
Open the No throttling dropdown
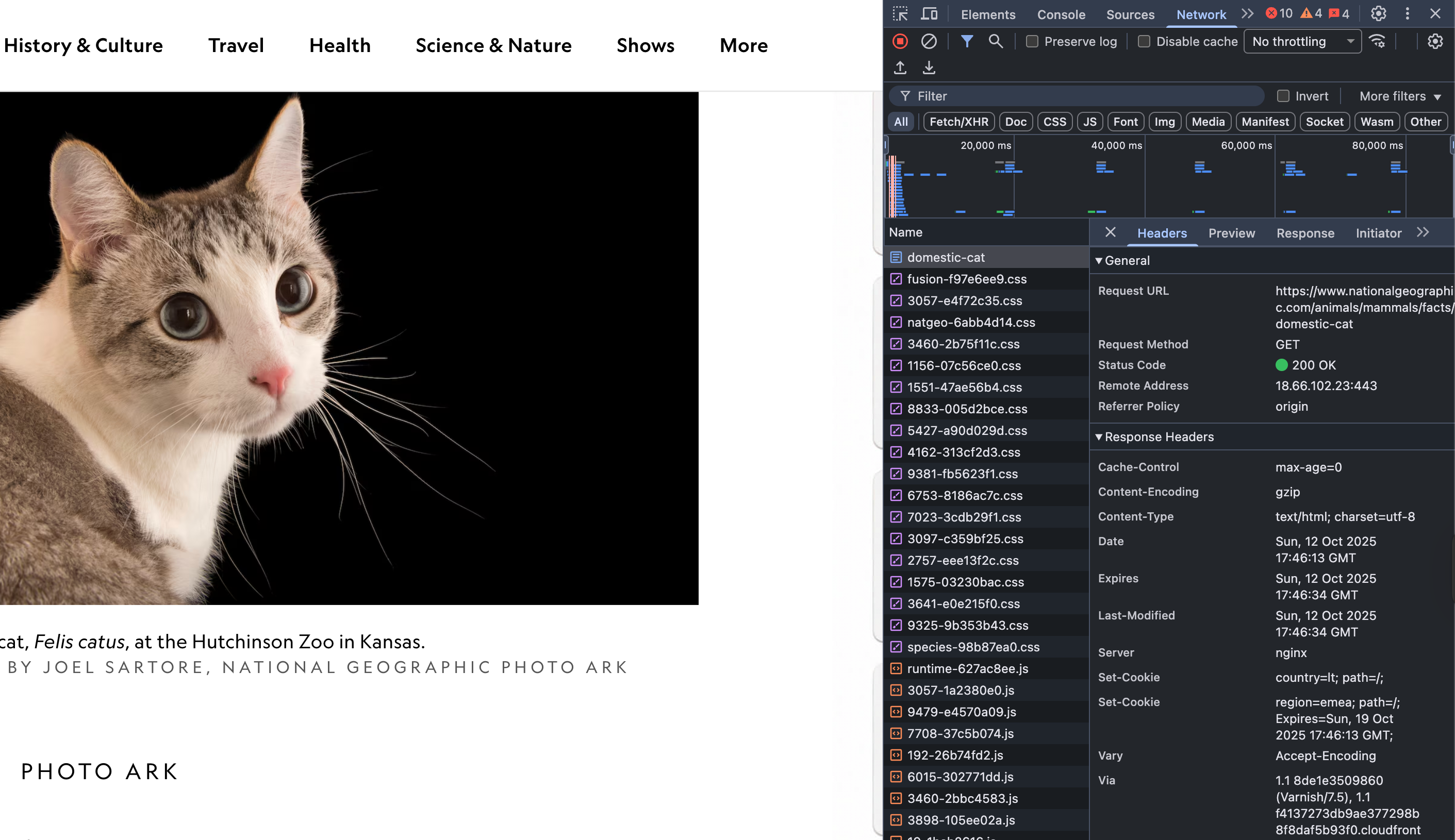coord(1302,42)
